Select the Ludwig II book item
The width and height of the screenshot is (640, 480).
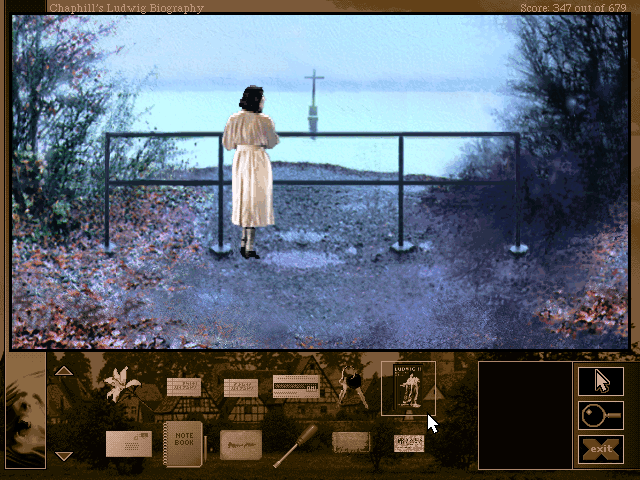[x=408, y=388]
